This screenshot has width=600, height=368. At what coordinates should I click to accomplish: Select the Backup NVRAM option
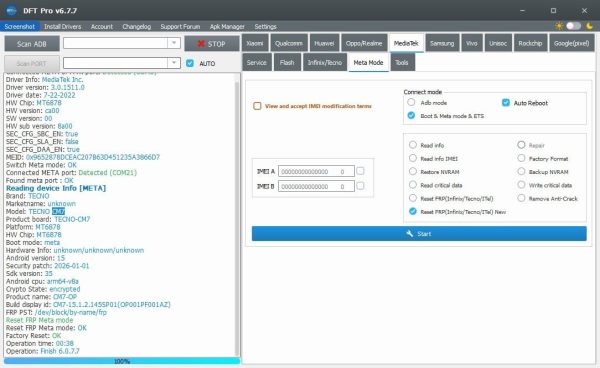click(x=521, y=171)
